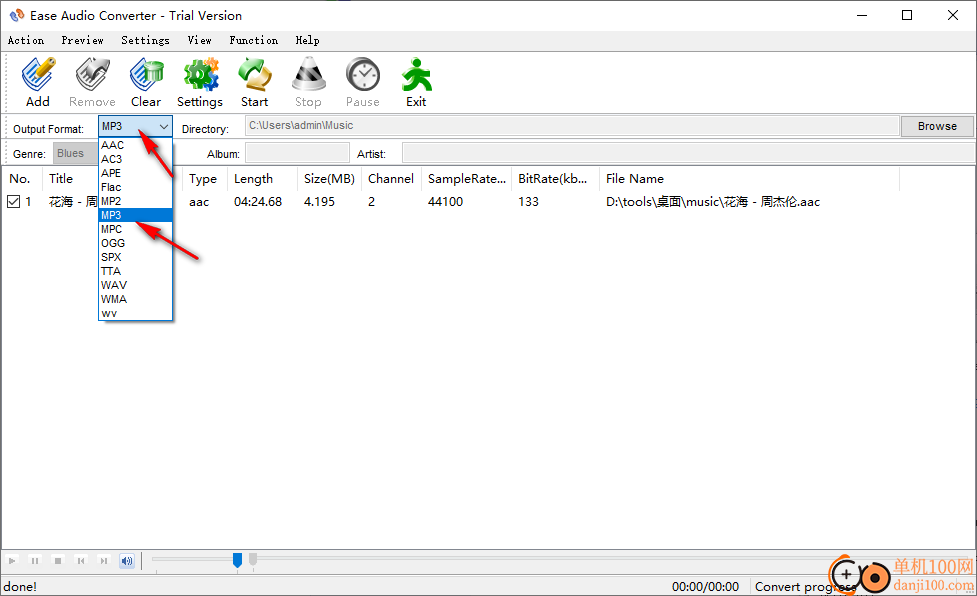Toggle the speaker mute icon
The width and height of the screenshot is (977, 596).
127,561
